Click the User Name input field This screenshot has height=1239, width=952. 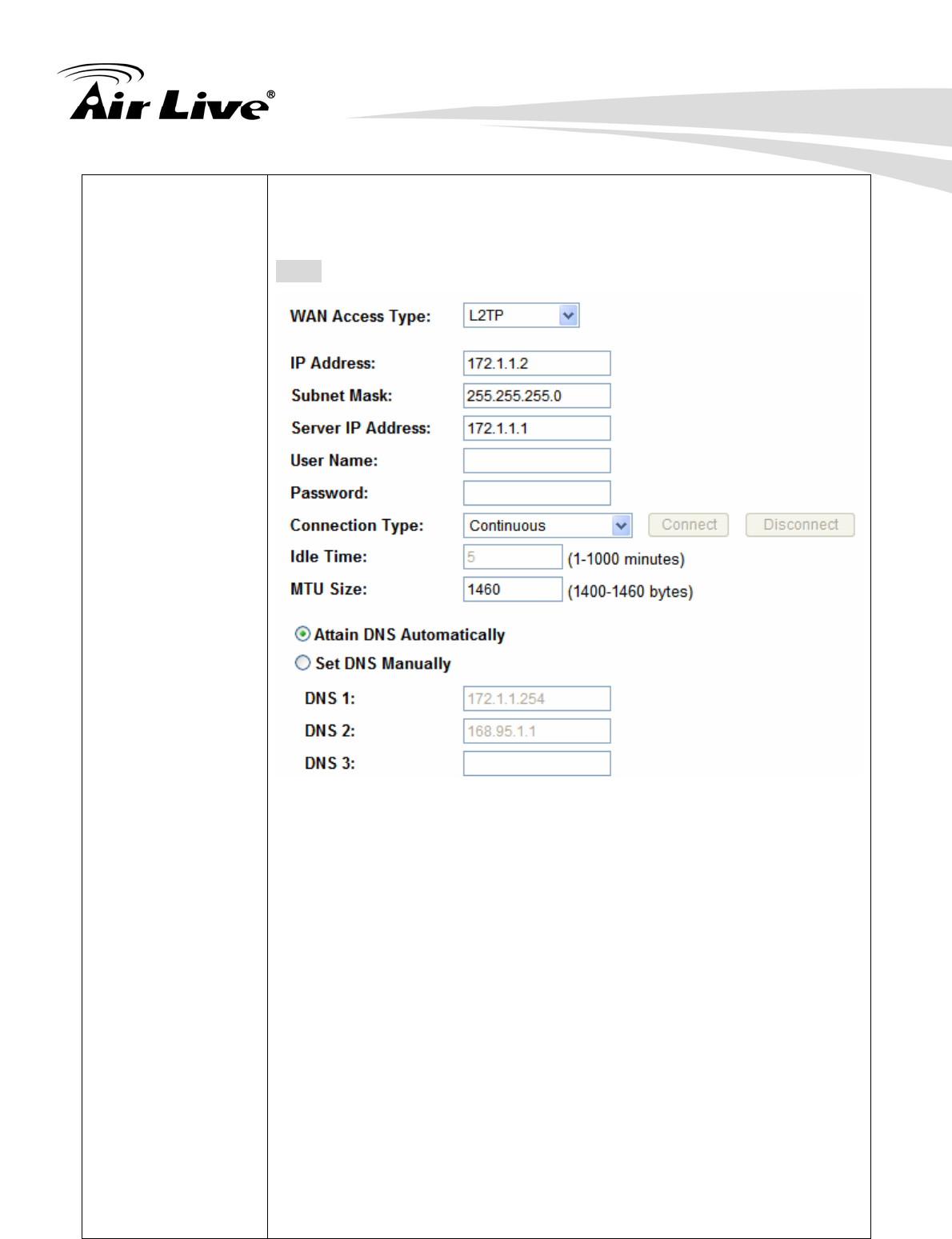537,461
